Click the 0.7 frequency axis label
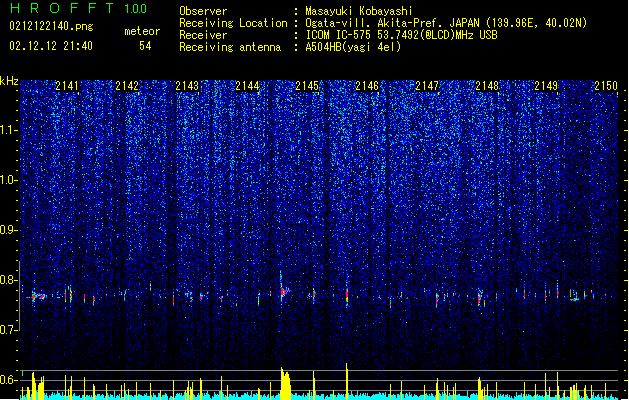The width and height of the screenshot is (629, 400). [8, 330]
